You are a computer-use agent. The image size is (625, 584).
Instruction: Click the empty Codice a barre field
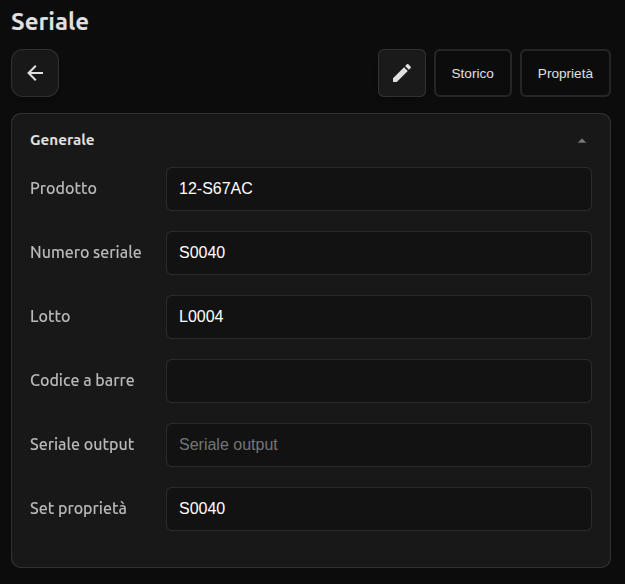(378, 381)
